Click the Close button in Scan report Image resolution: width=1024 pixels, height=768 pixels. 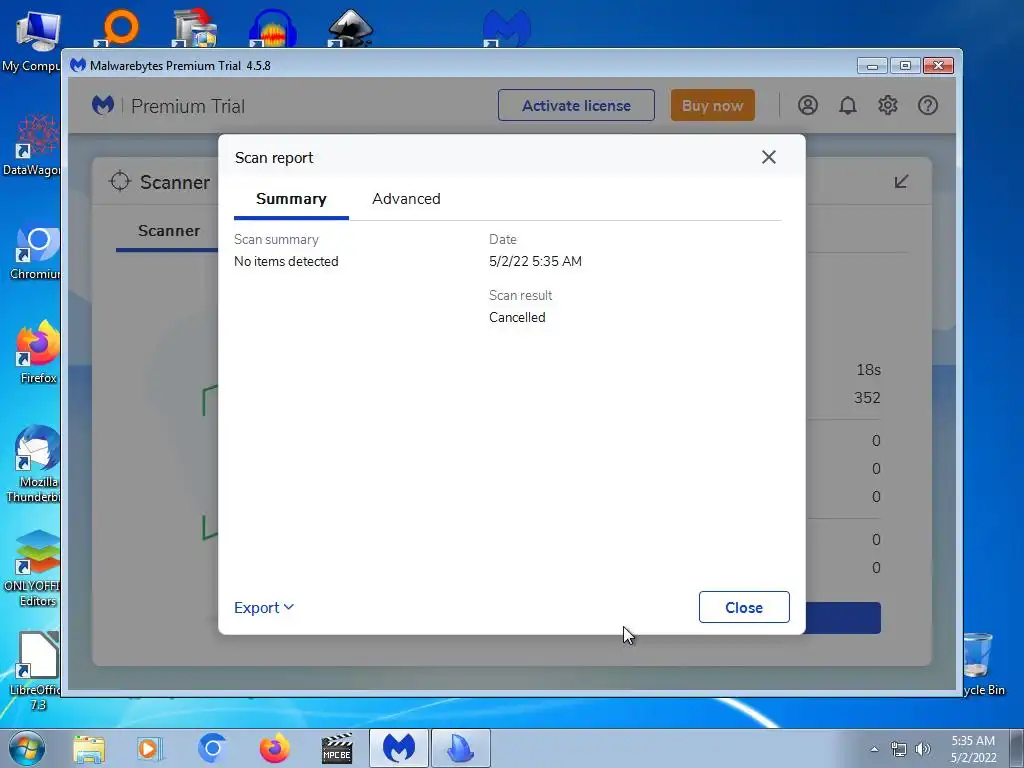(744, 607)
